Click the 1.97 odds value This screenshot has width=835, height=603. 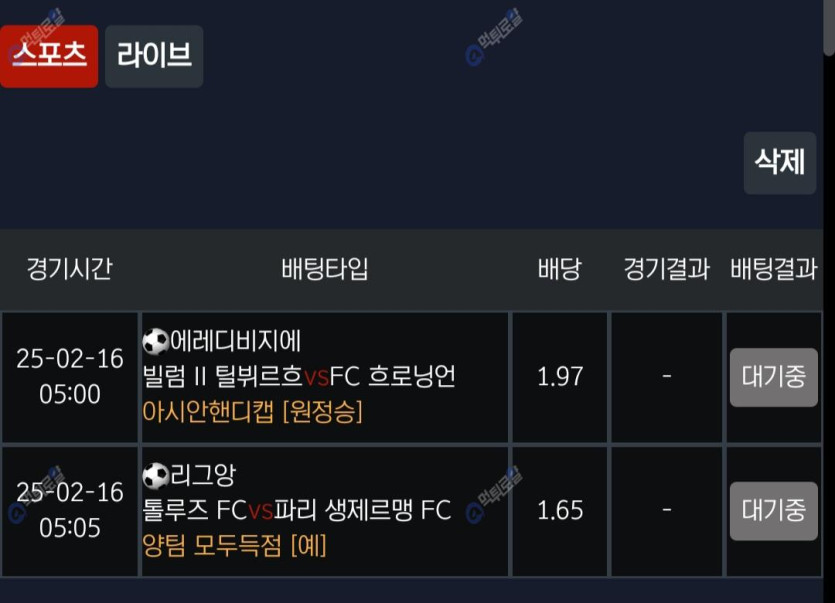point(560,377)
